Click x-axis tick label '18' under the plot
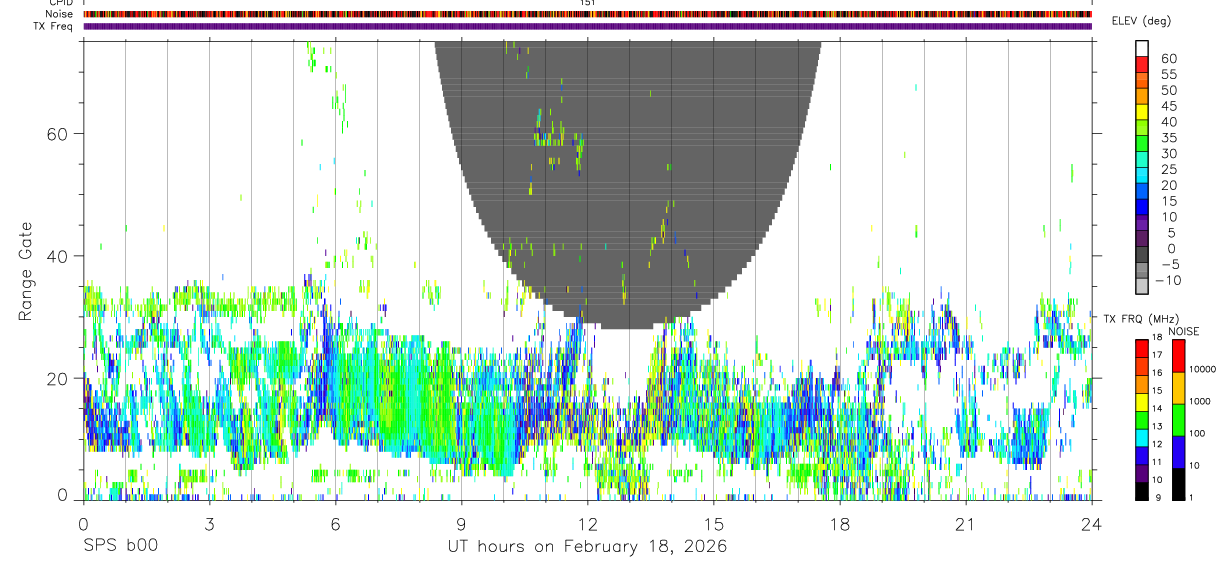 tap(839, 523)
